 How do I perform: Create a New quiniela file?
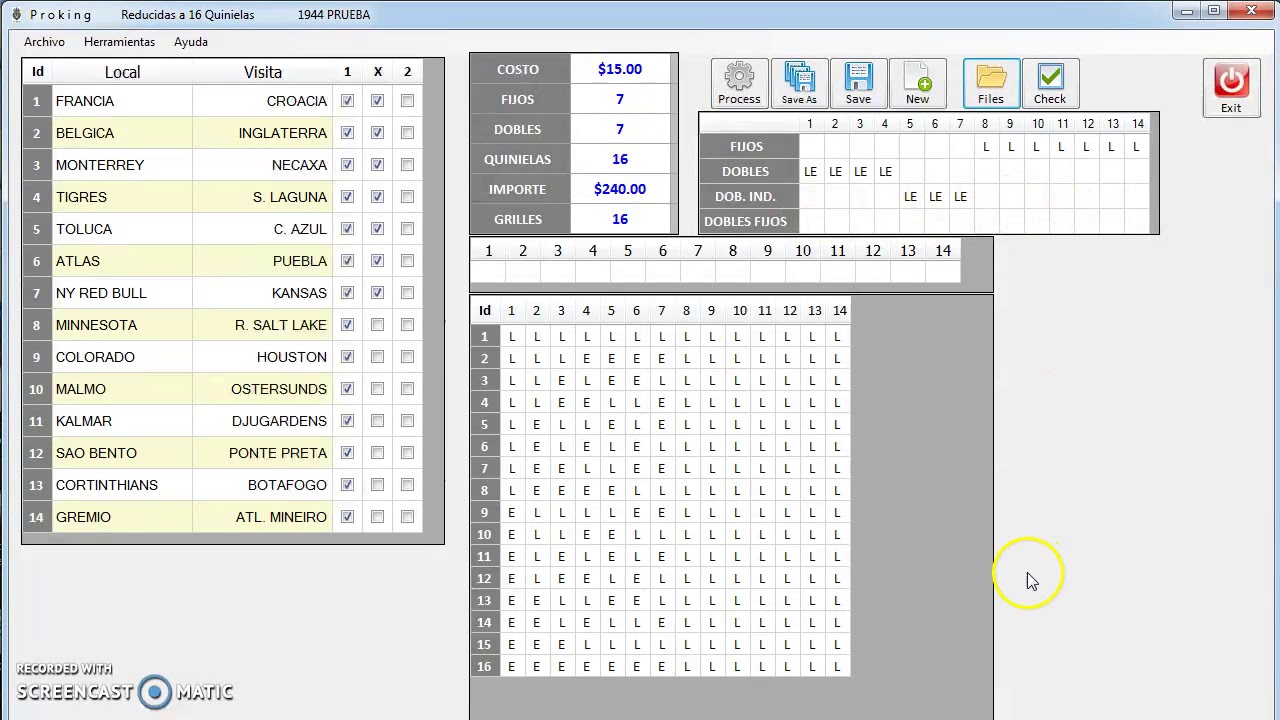[x=917, y=83]
